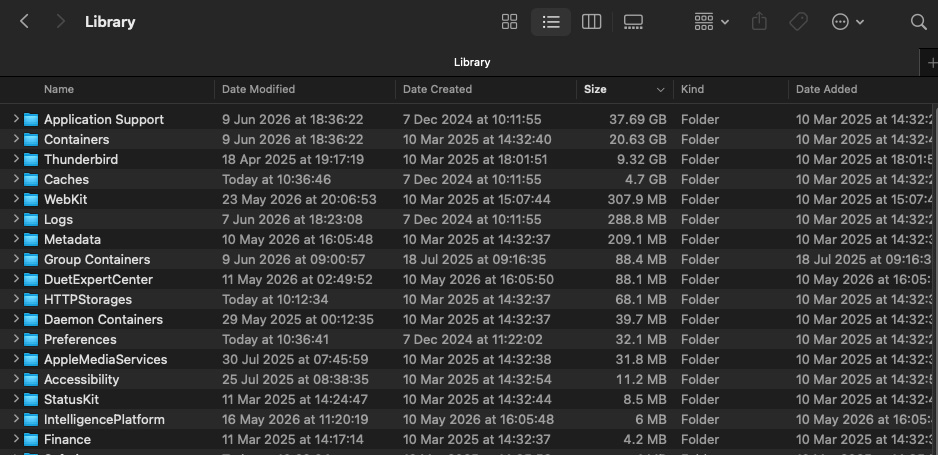Image resolution: width=938 pixels, height=455 pixels.
Task: Go forward with the forward arrow
Action: (x=60, y=22)
